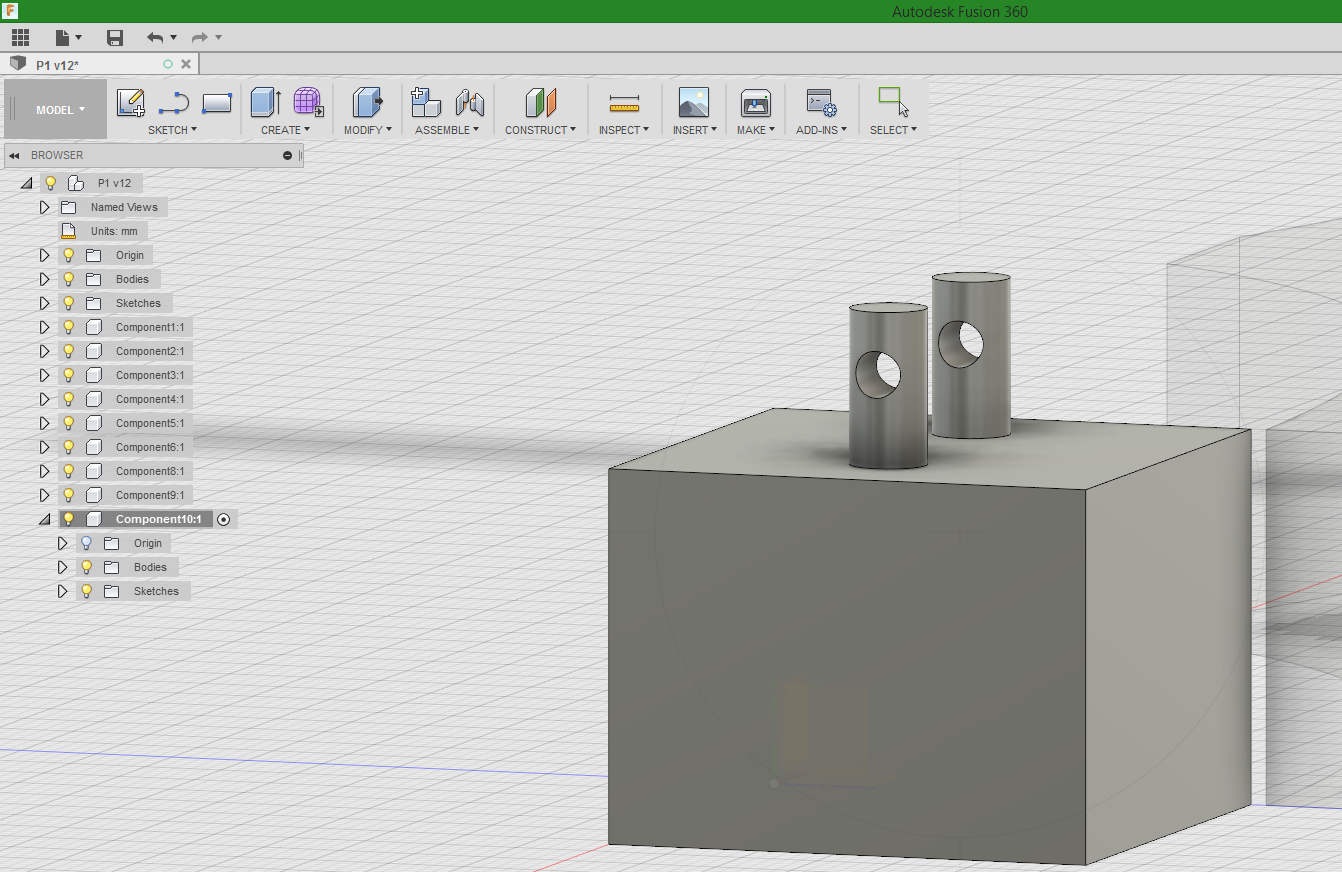Open the ASSEMBLE menu
Viewport: 1342px width, 872px height.
(447, 130)
